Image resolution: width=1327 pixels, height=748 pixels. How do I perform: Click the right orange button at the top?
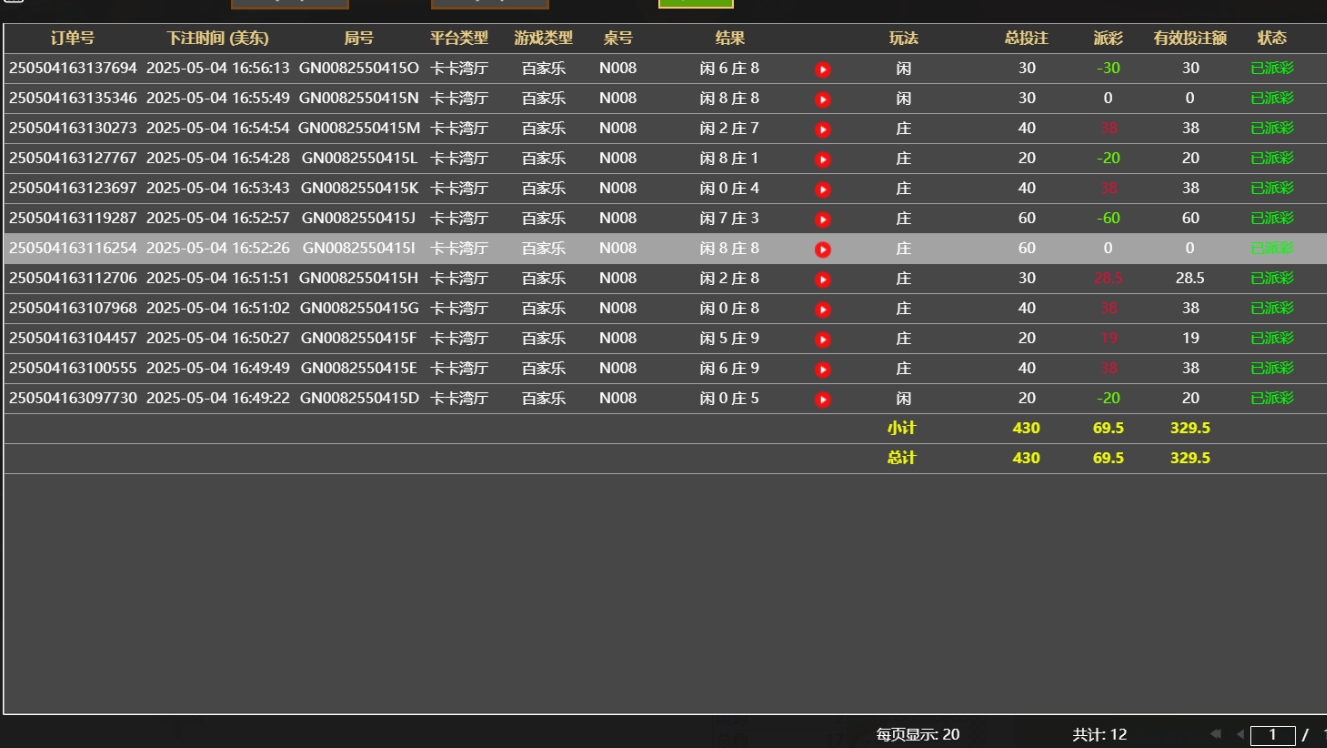(x=489, y=4)
